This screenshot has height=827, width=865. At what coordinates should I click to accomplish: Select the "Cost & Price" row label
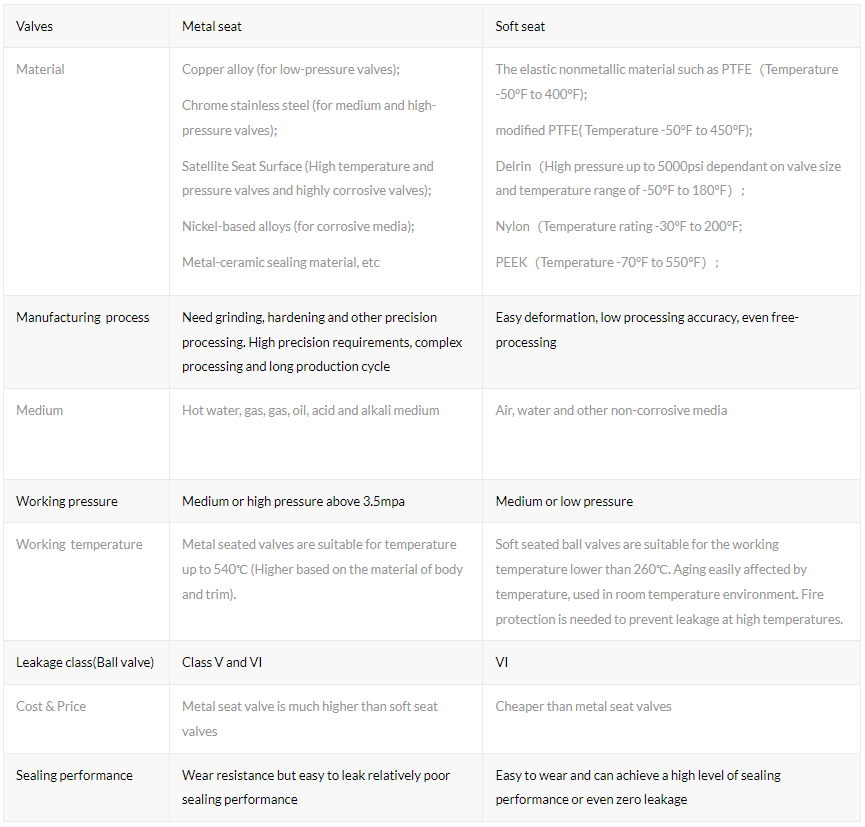tap(51, 706)
